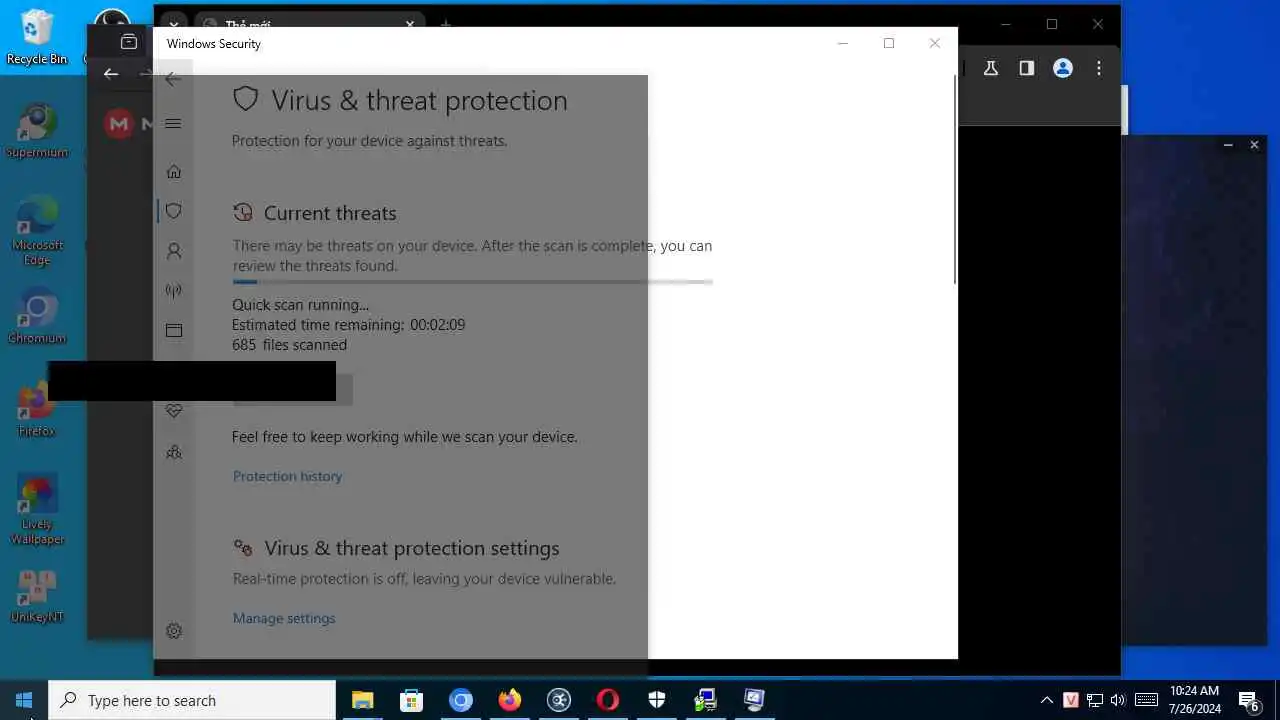Viewport: 1280px width, 720px height.
Task: Open the Supermium desktop shortcut
Action: (x=37, y=130)
